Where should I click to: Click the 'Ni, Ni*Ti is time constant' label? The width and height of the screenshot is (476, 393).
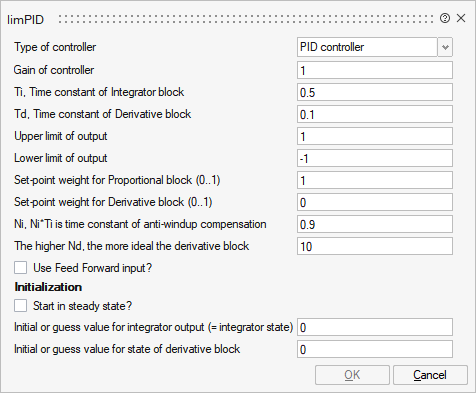tap(140, 224)
